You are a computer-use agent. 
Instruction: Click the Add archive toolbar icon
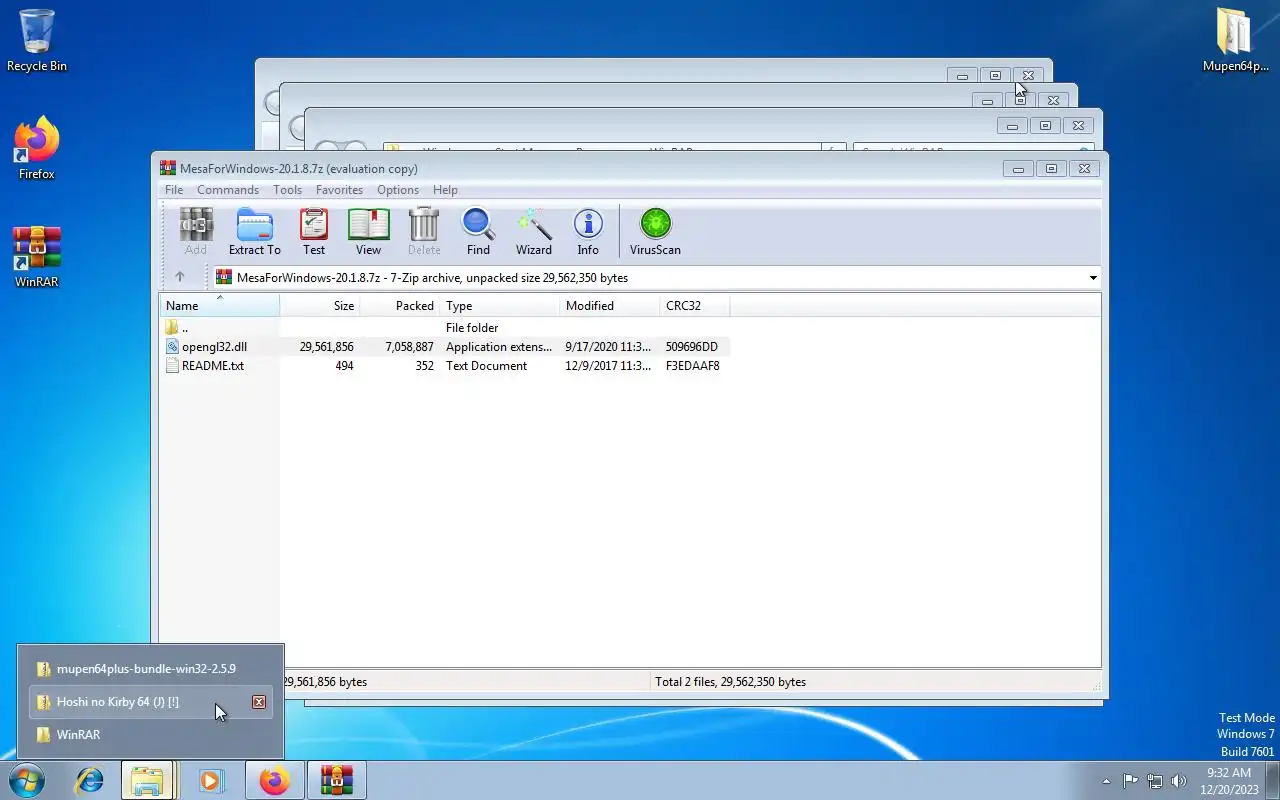pyautogui.click(x=196, y=232)
